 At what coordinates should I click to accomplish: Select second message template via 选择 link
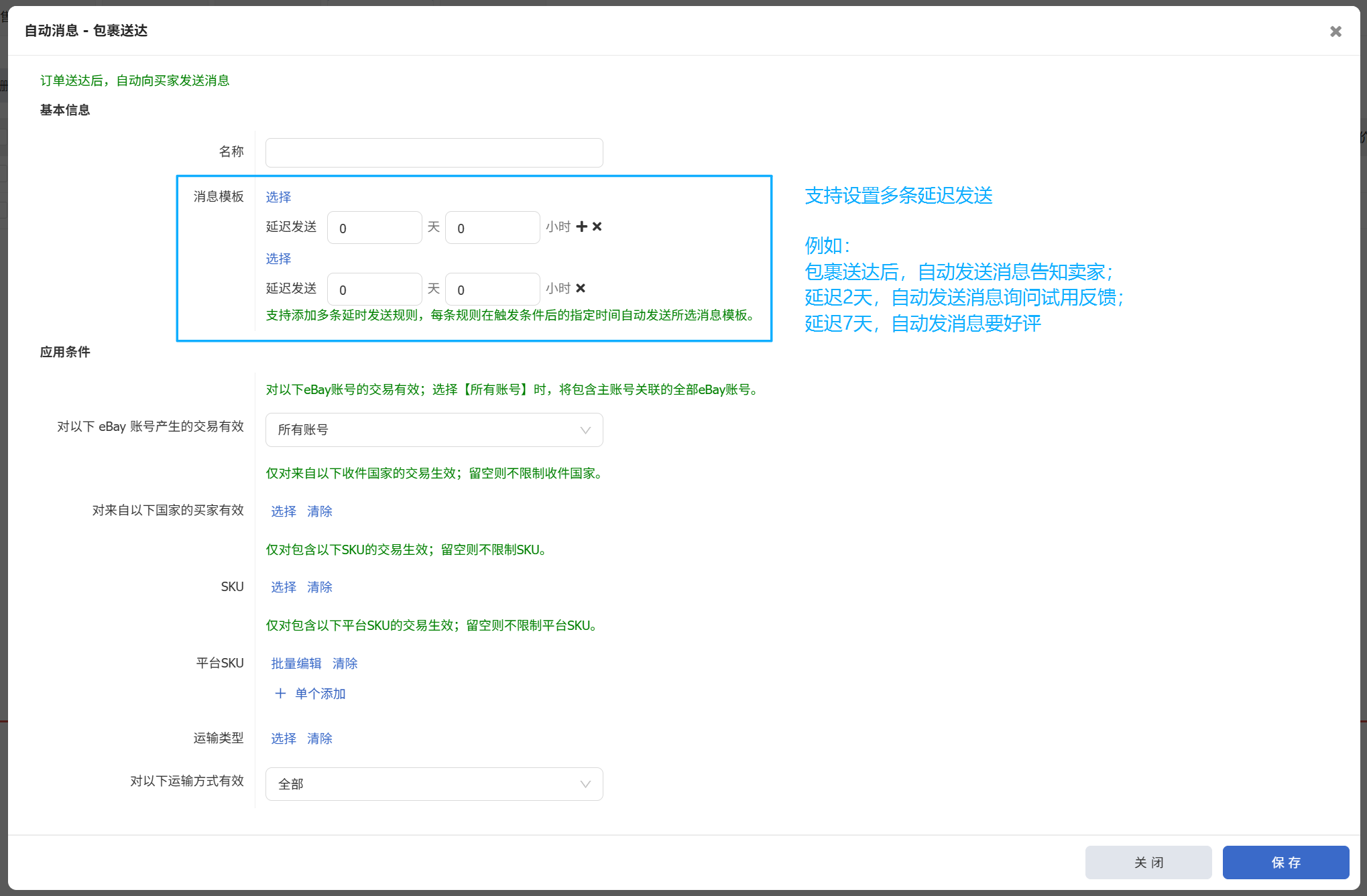click(x=278, y=259)
